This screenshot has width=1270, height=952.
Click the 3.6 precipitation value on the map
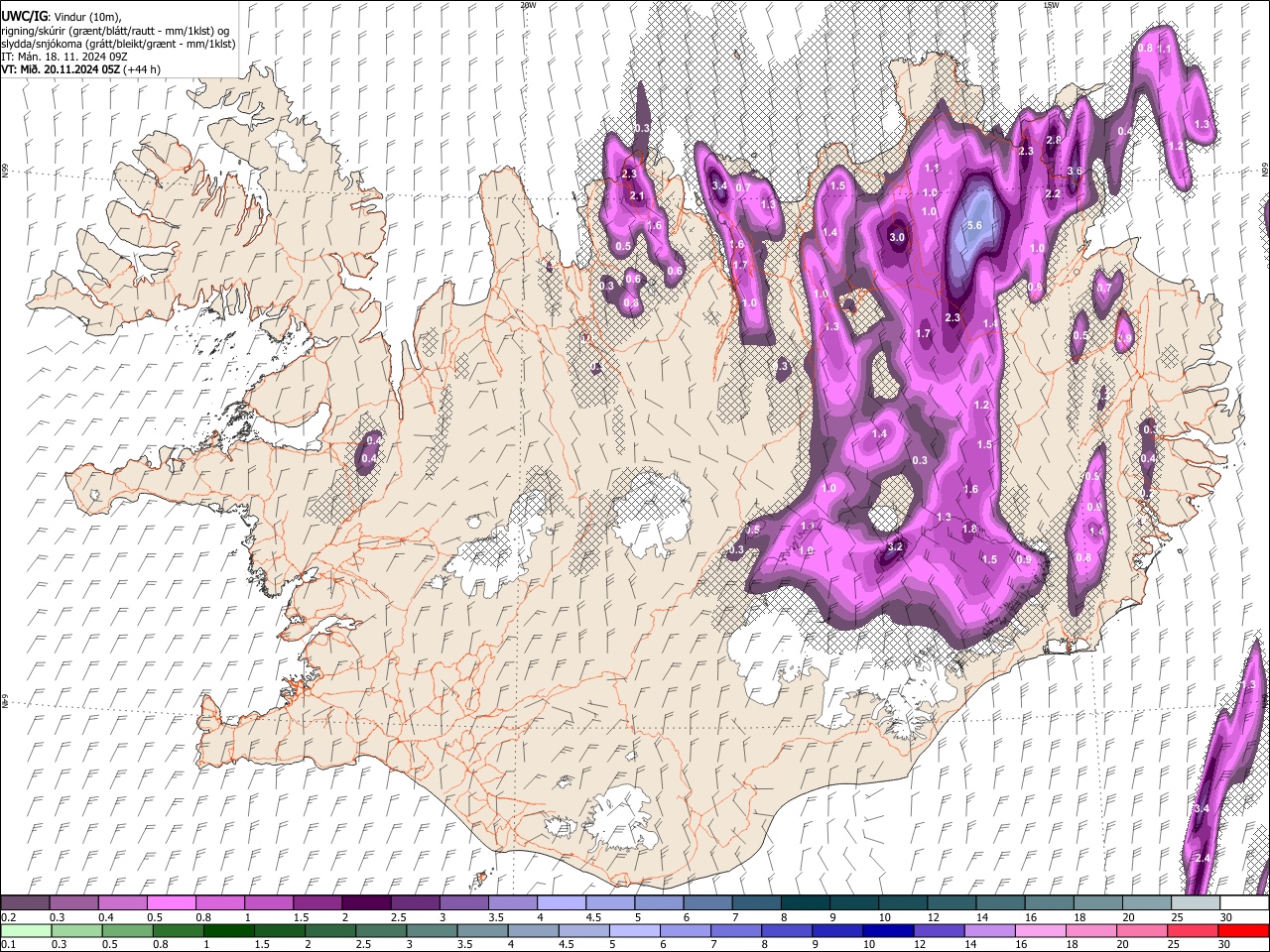[x=1075, y=172]
